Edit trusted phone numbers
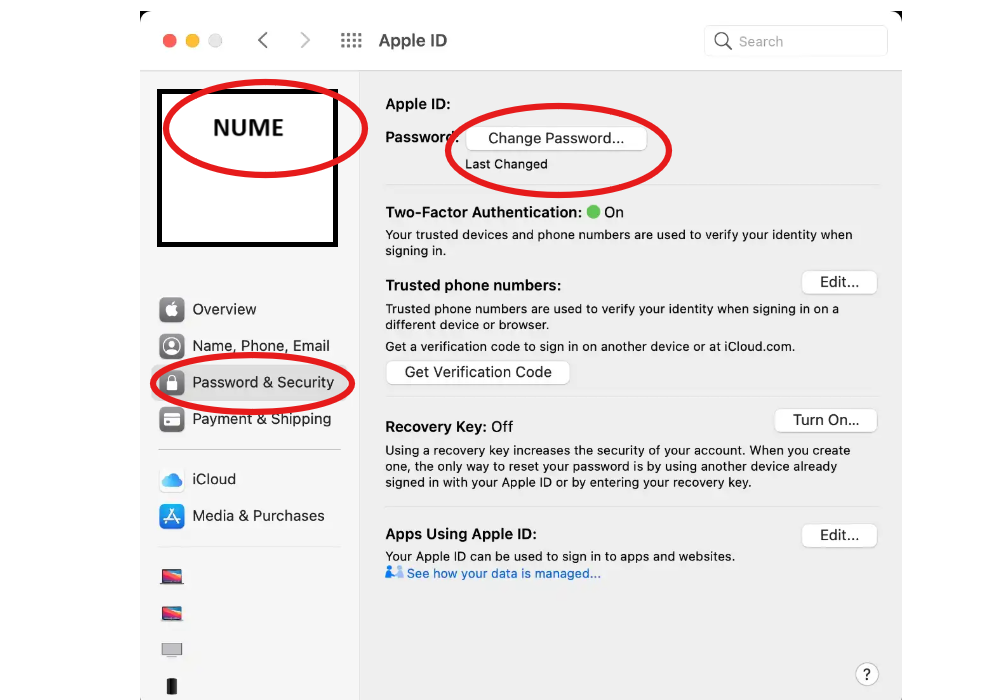1005x700 pixels. click(x=839, y=282)
